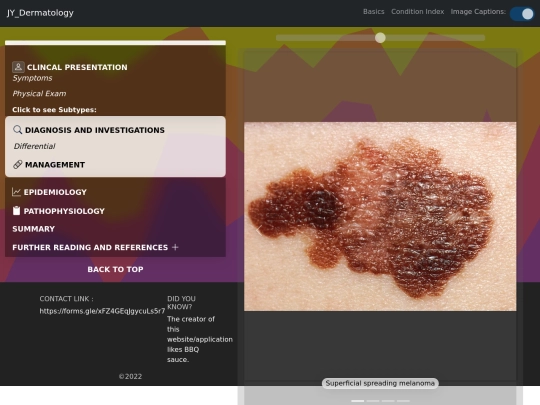The height and width of the screenshot is (405, 540).
Task: Click the bandage icon next to Management
Action: (18, 165)
